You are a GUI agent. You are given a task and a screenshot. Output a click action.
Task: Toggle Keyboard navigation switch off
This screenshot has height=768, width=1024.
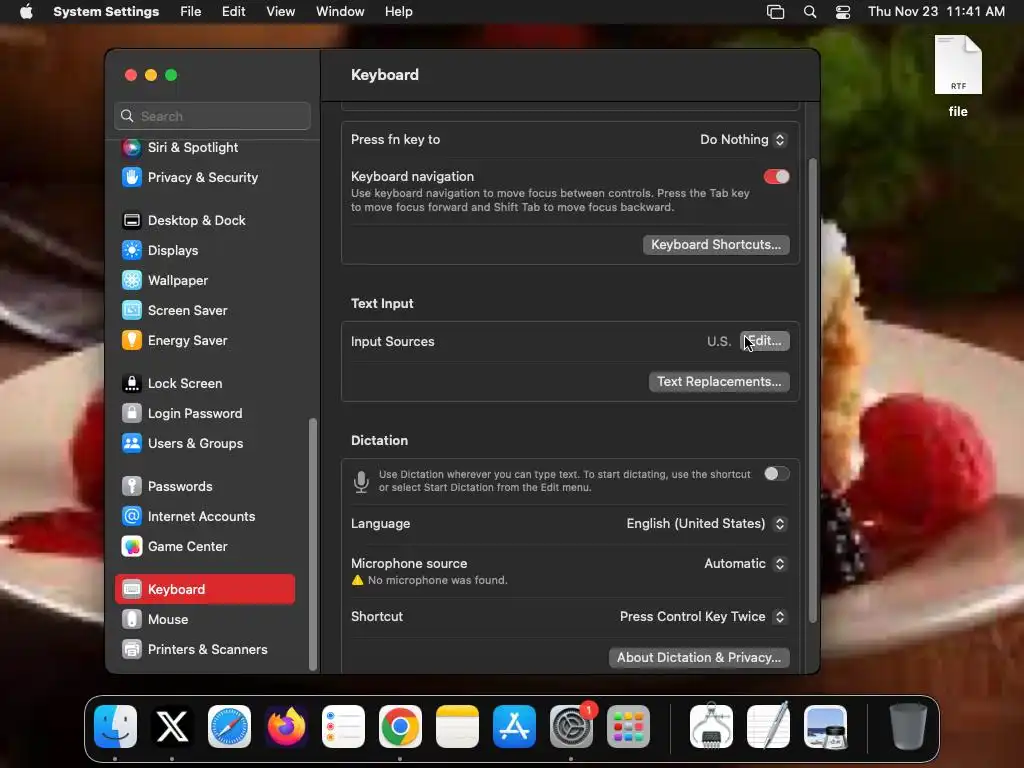(x=776, y=177)
